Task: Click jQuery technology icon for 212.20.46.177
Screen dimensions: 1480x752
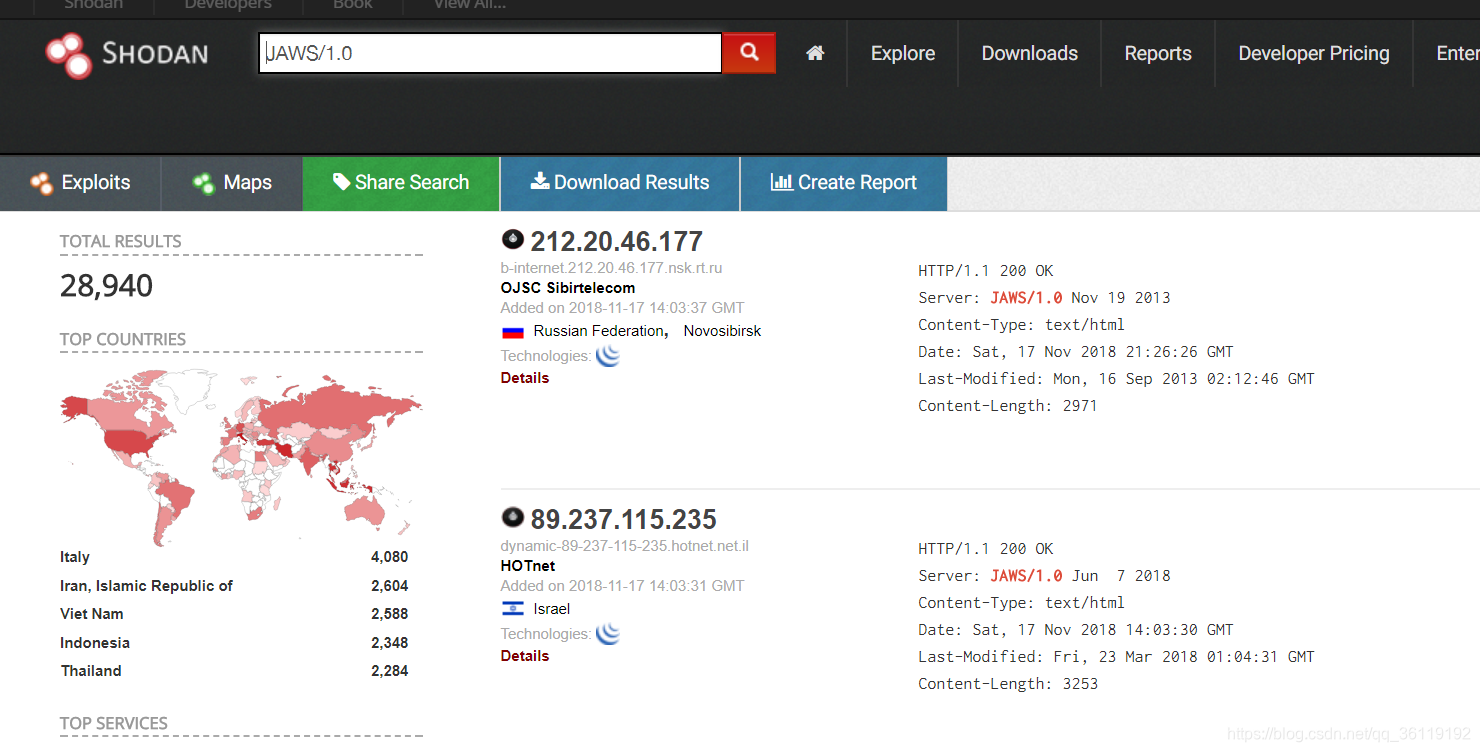Action: coord(608,356)
